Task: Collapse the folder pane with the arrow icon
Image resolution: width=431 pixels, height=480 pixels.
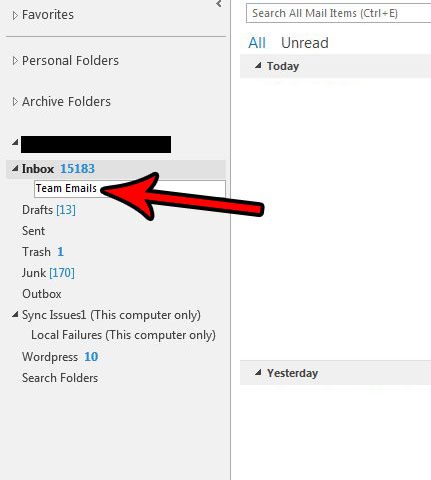Action: click(219, 4)
